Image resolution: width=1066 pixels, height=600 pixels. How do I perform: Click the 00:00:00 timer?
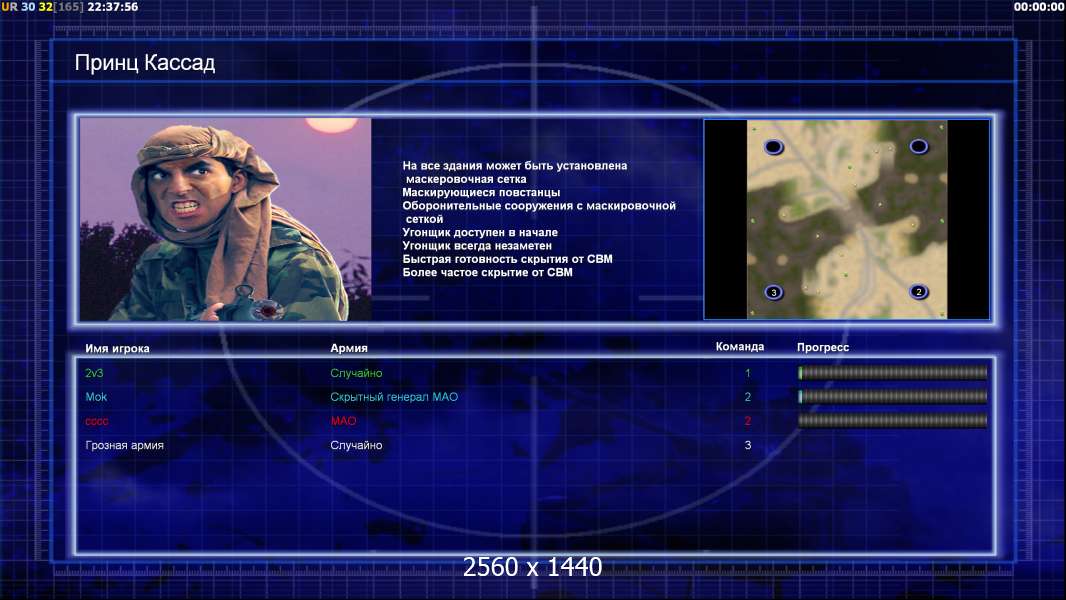click(1039, 7)
